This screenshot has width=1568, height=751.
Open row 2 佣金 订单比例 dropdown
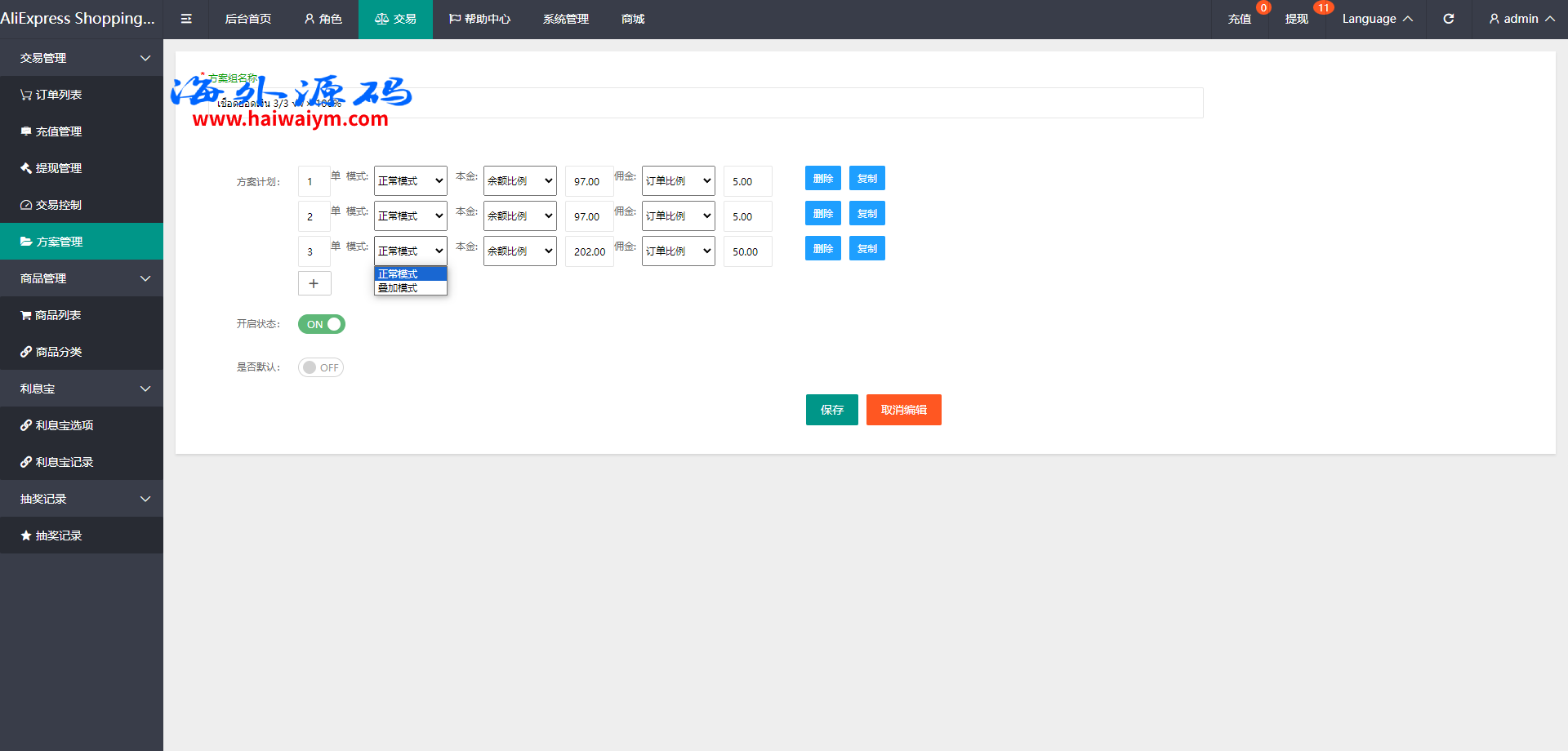(678, 216)
